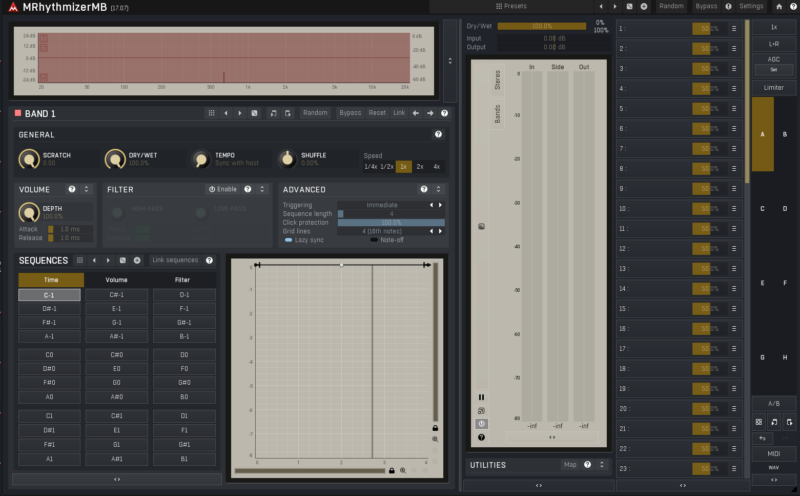Click the global Random button
The width and height of the screenshot is (800, 496).
pos(671,6)
